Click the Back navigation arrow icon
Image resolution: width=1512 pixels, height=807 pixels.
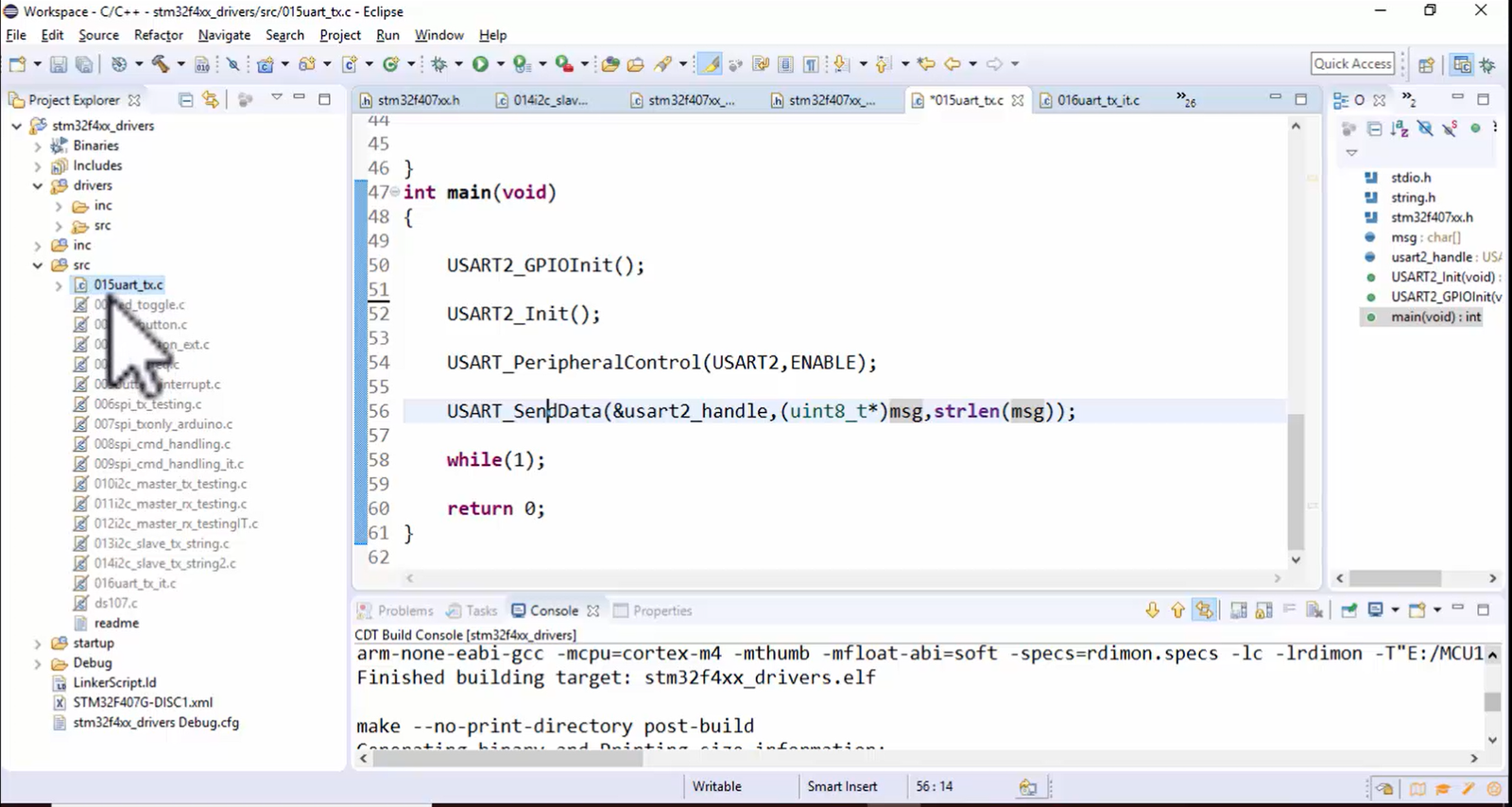pos(953,64)
